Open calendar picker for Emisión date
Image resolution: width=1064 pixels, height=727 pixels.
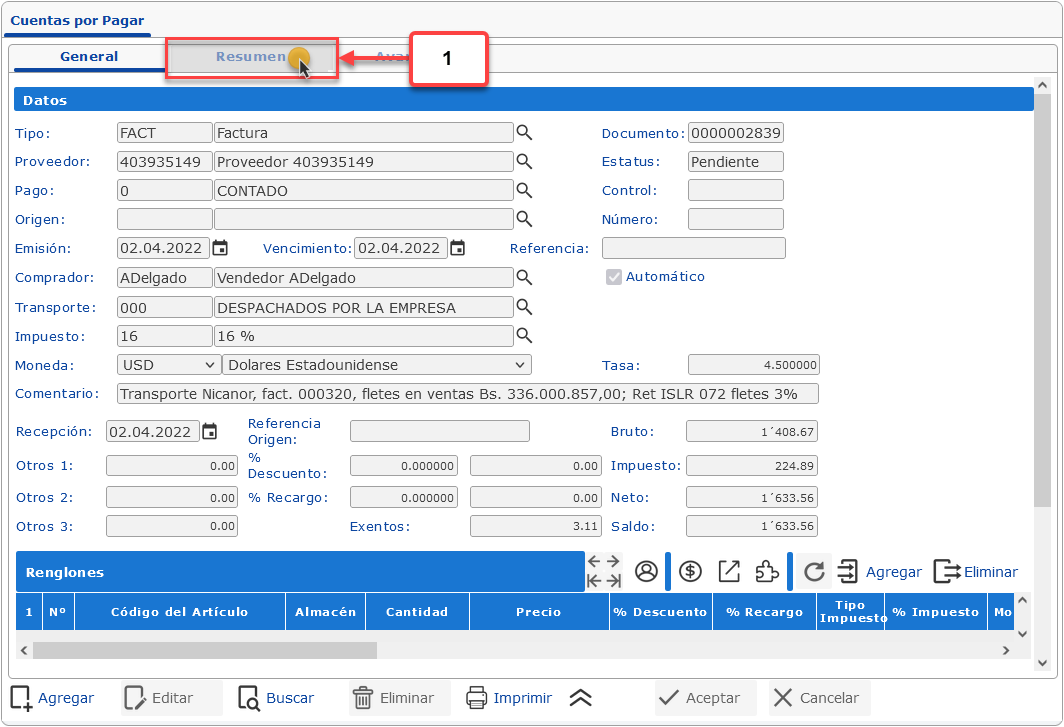click(220, 249)
